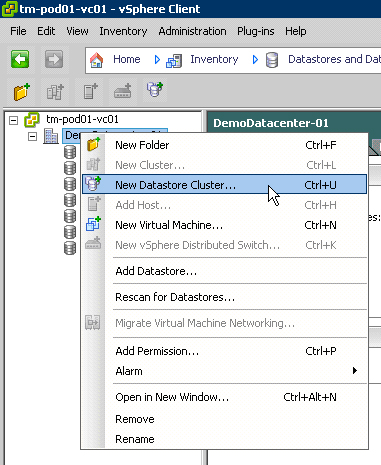Click the tm-pod01-vc01 vCenter icon in tree
The image size is (381, 465).
[x=32, y=120]
